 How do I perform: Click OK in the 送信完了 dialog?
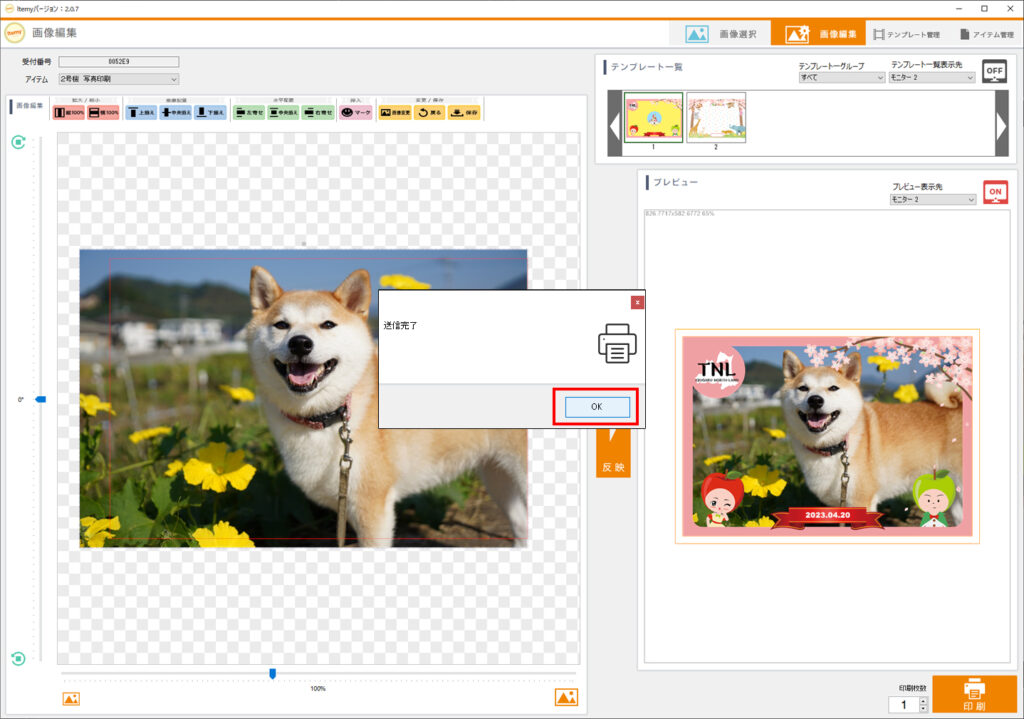point(597,407)
